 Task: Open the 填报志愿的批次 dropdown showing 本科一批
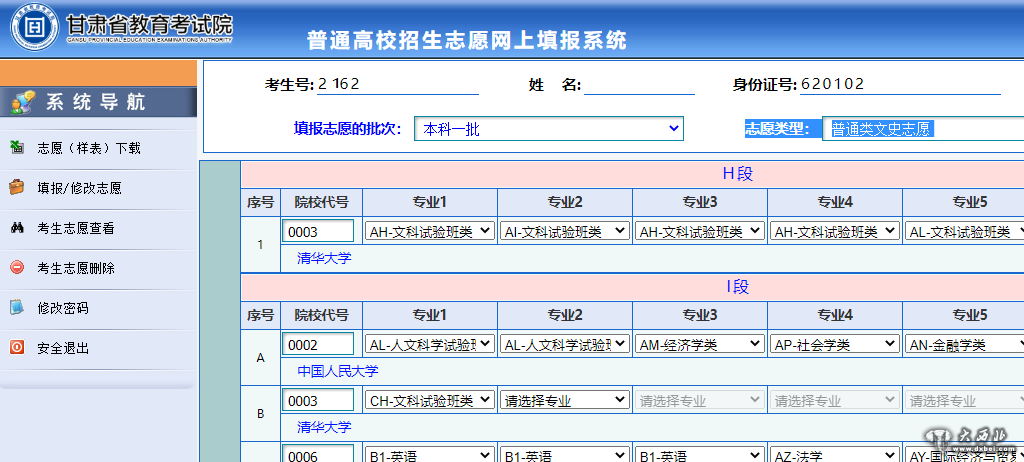click(x=548, y=129)
